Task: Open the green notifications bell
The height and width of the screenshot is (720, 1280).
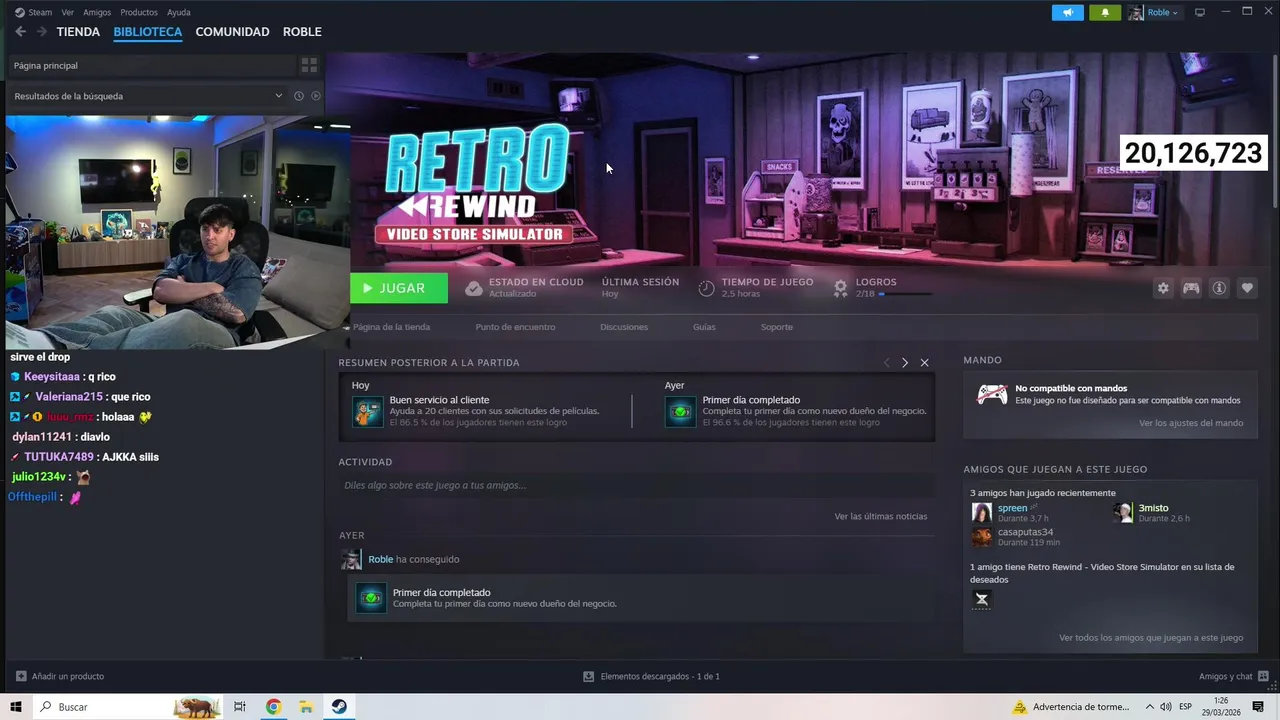Action: [1105, 12]
